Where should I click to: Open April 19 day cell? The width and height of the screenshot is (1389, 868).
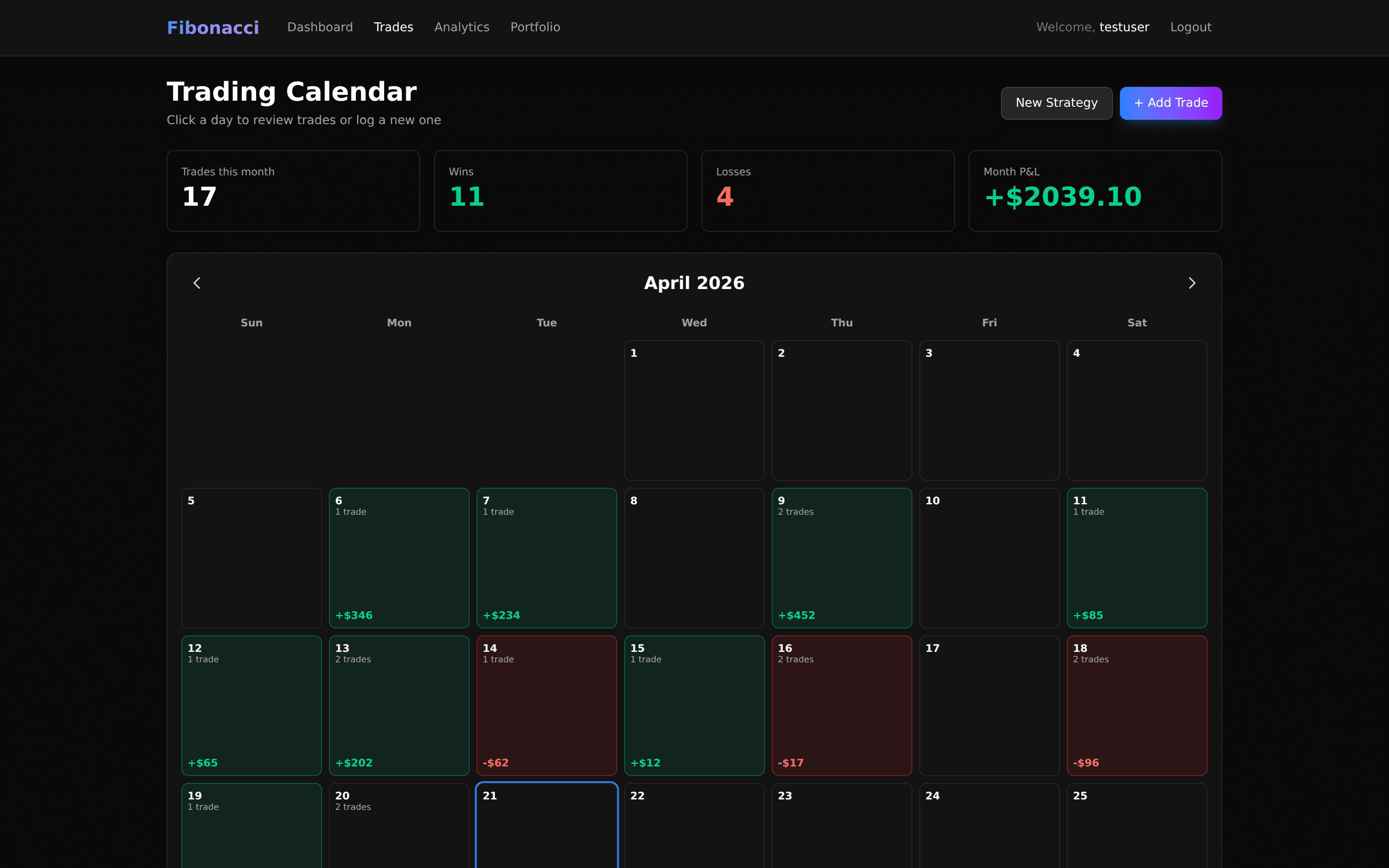tap(251, 825)
